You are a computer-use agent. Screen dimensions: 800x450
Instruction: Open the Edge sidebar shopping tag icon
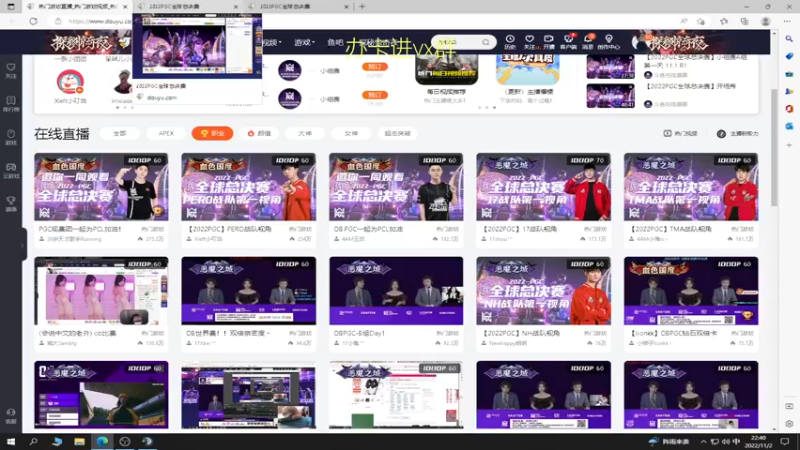click(x=789, y=56)
